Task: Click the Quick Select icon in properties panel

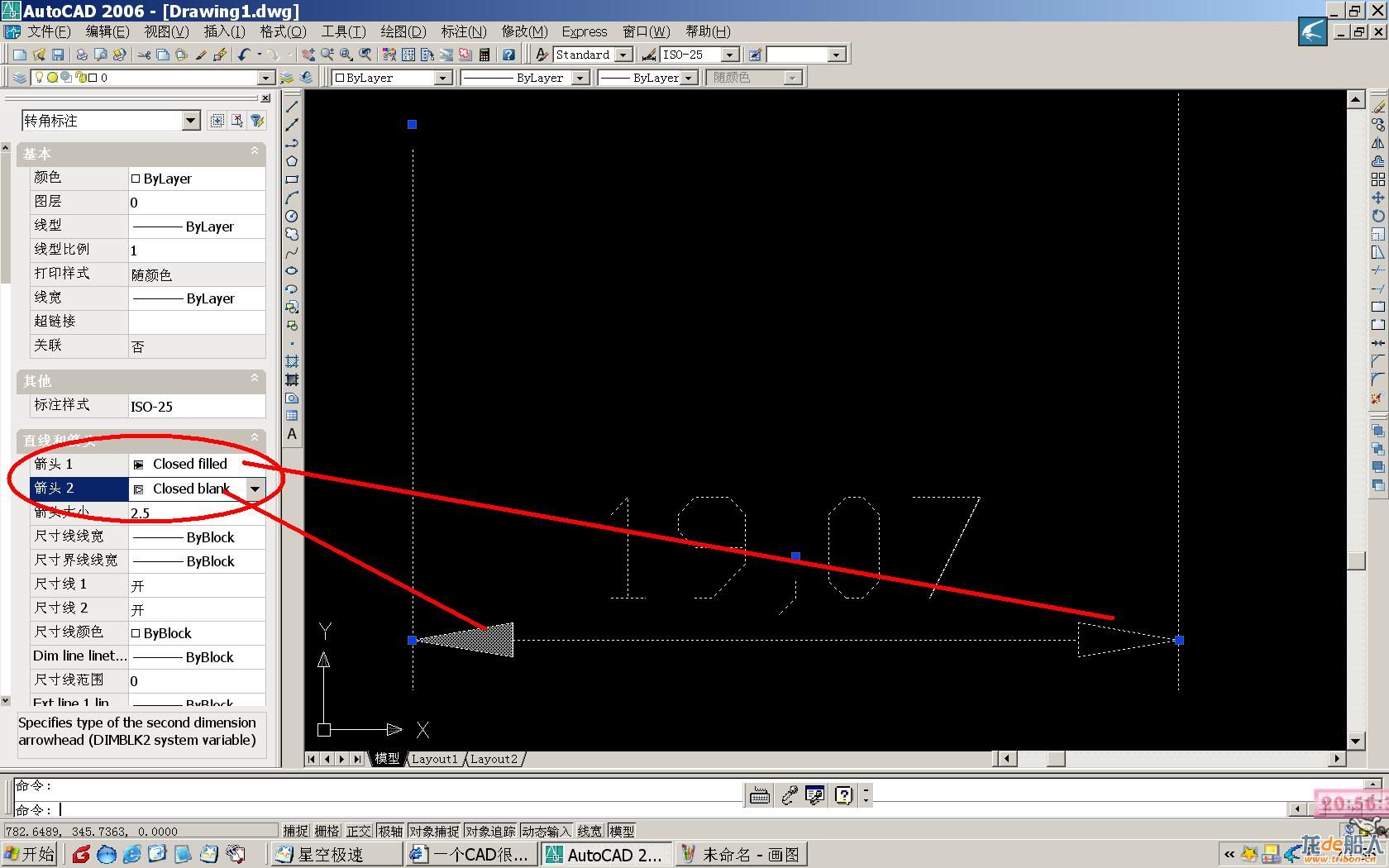Action: 257,121
